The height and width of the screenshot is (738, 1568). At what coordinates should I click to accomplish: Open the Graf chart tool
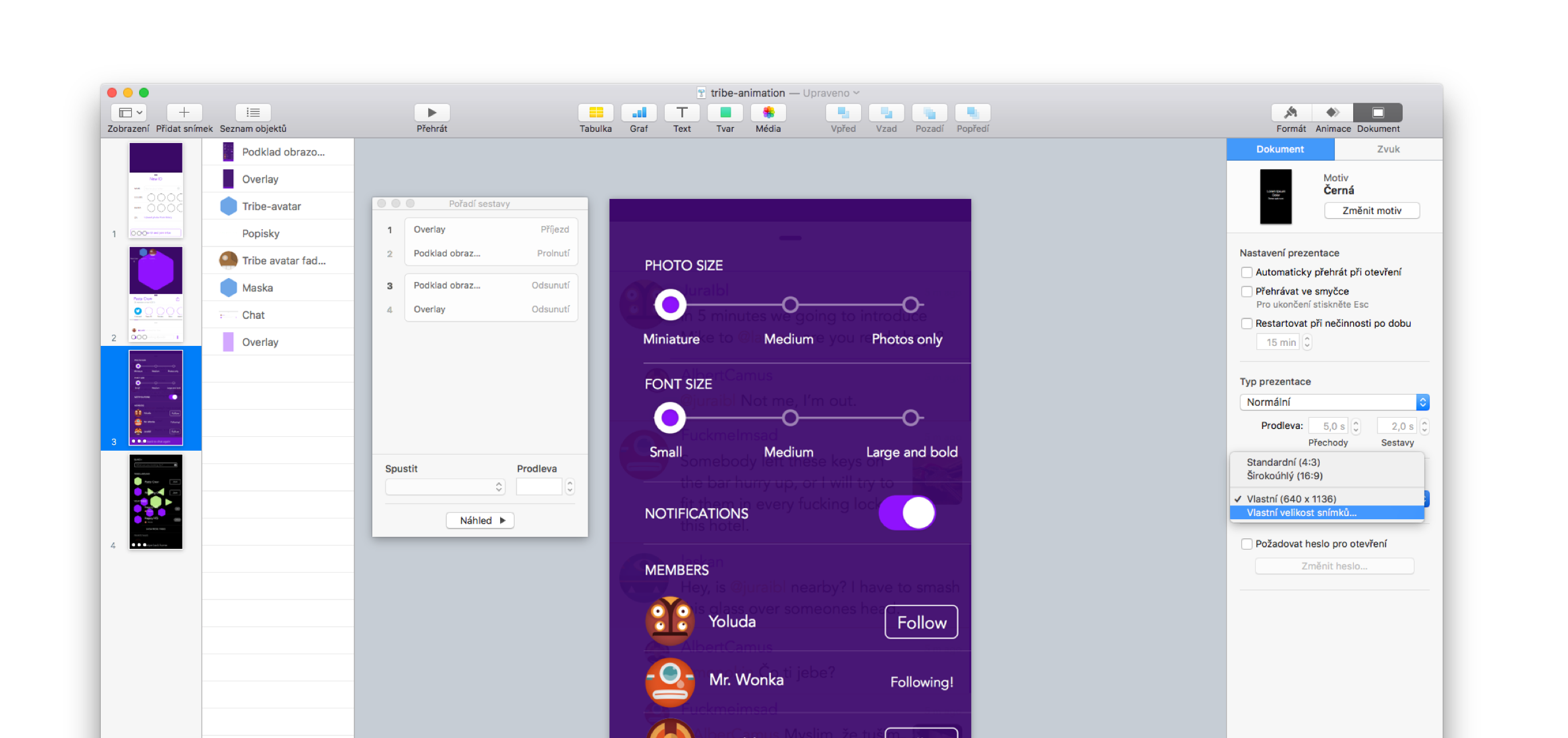coord(638,113)
